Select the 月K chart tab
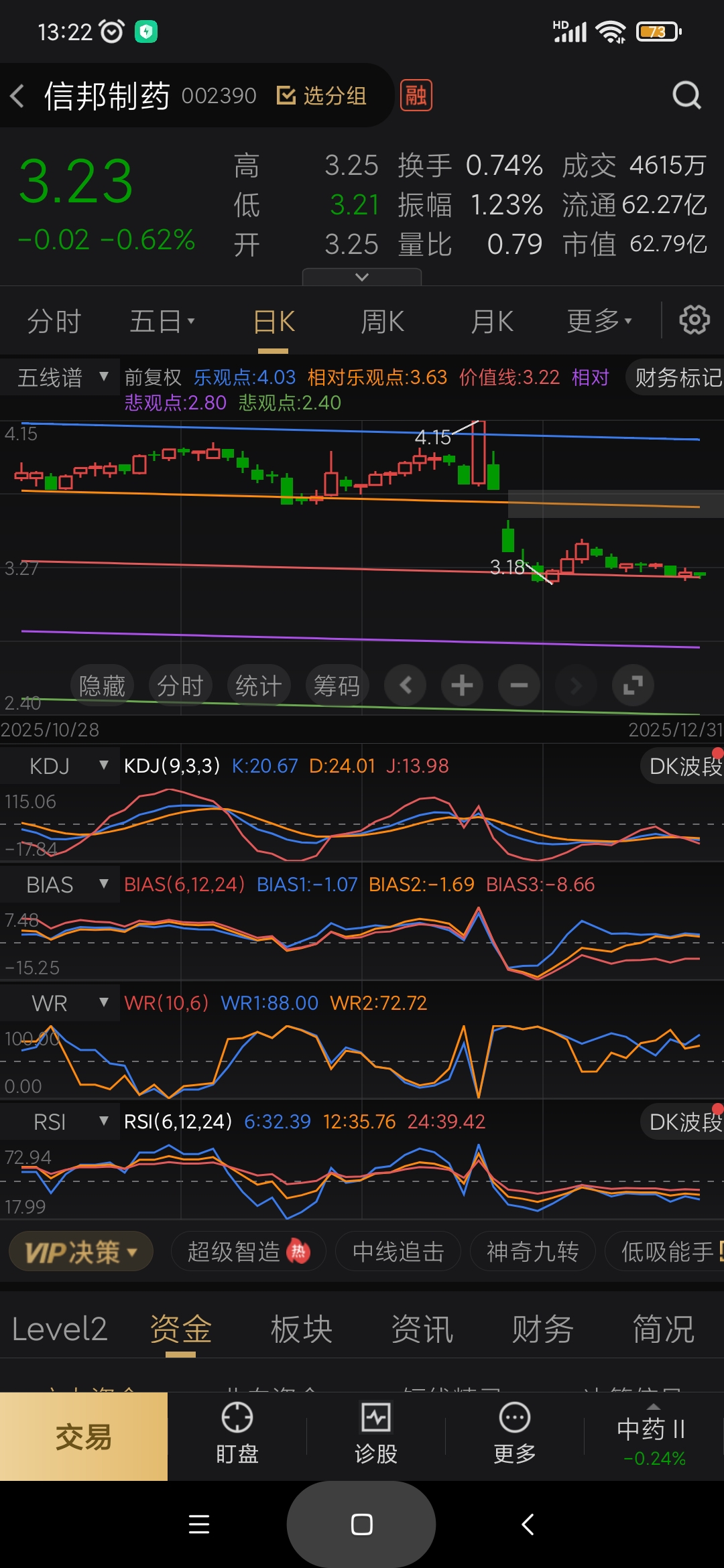Viewport: 724px width, 1568px height. (x=491, y=322)
